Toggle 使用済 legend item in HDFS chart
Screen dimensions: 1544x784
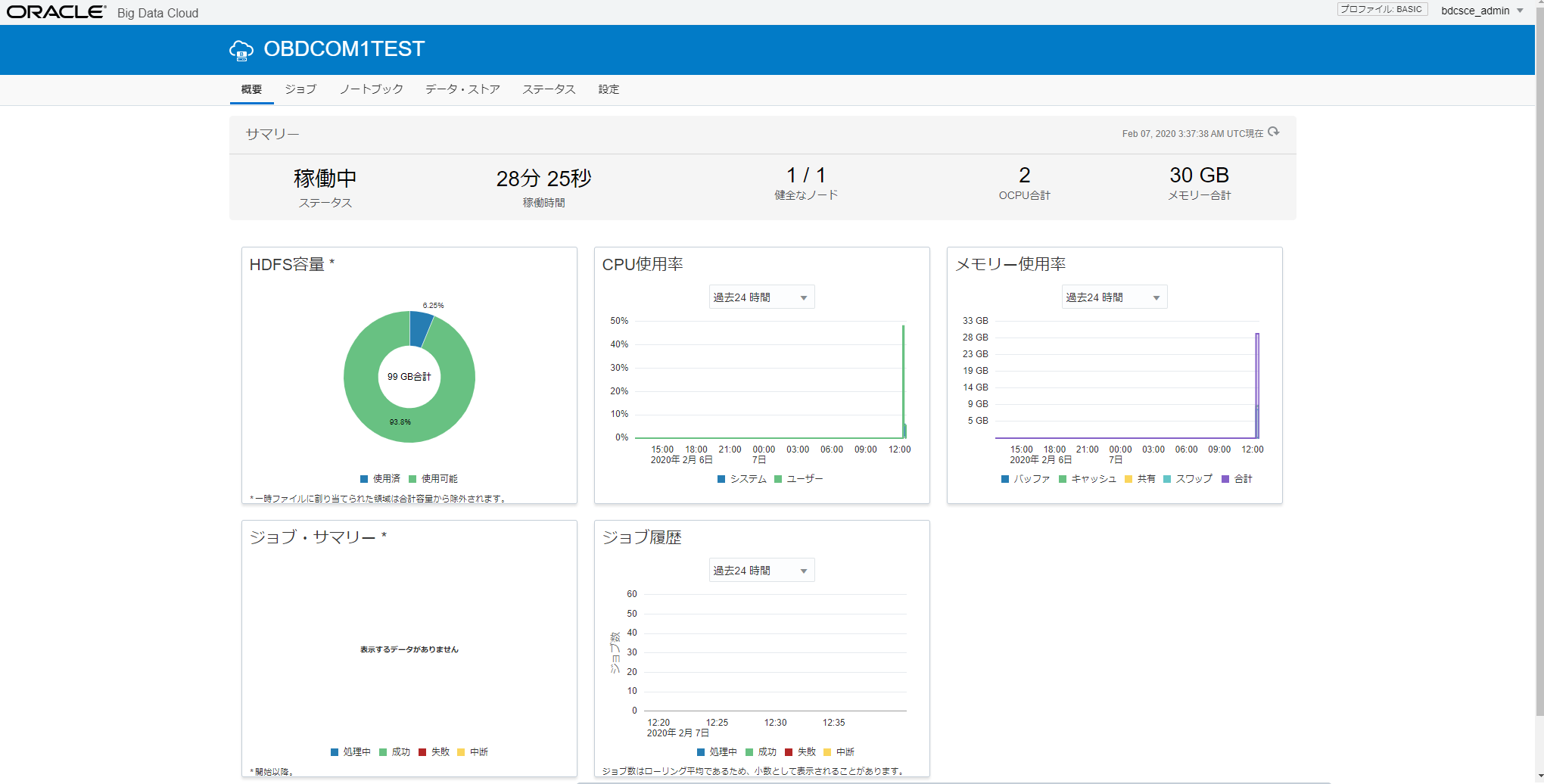[381, 479]
